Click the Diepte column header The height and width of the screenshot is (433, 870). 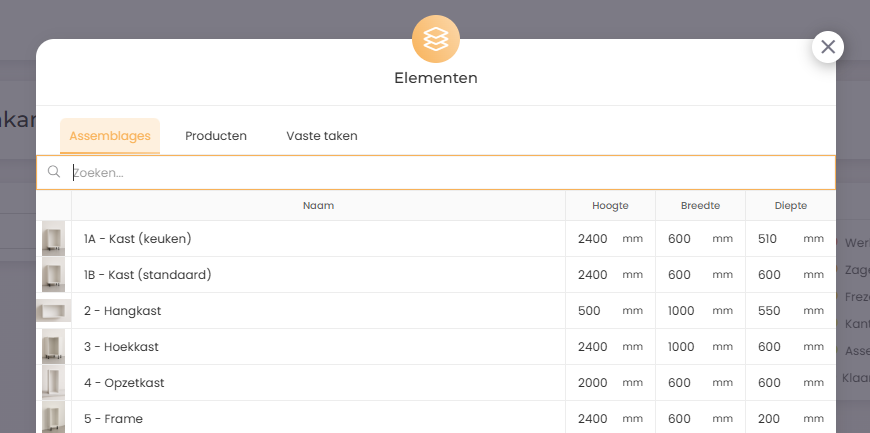(790, 206)
